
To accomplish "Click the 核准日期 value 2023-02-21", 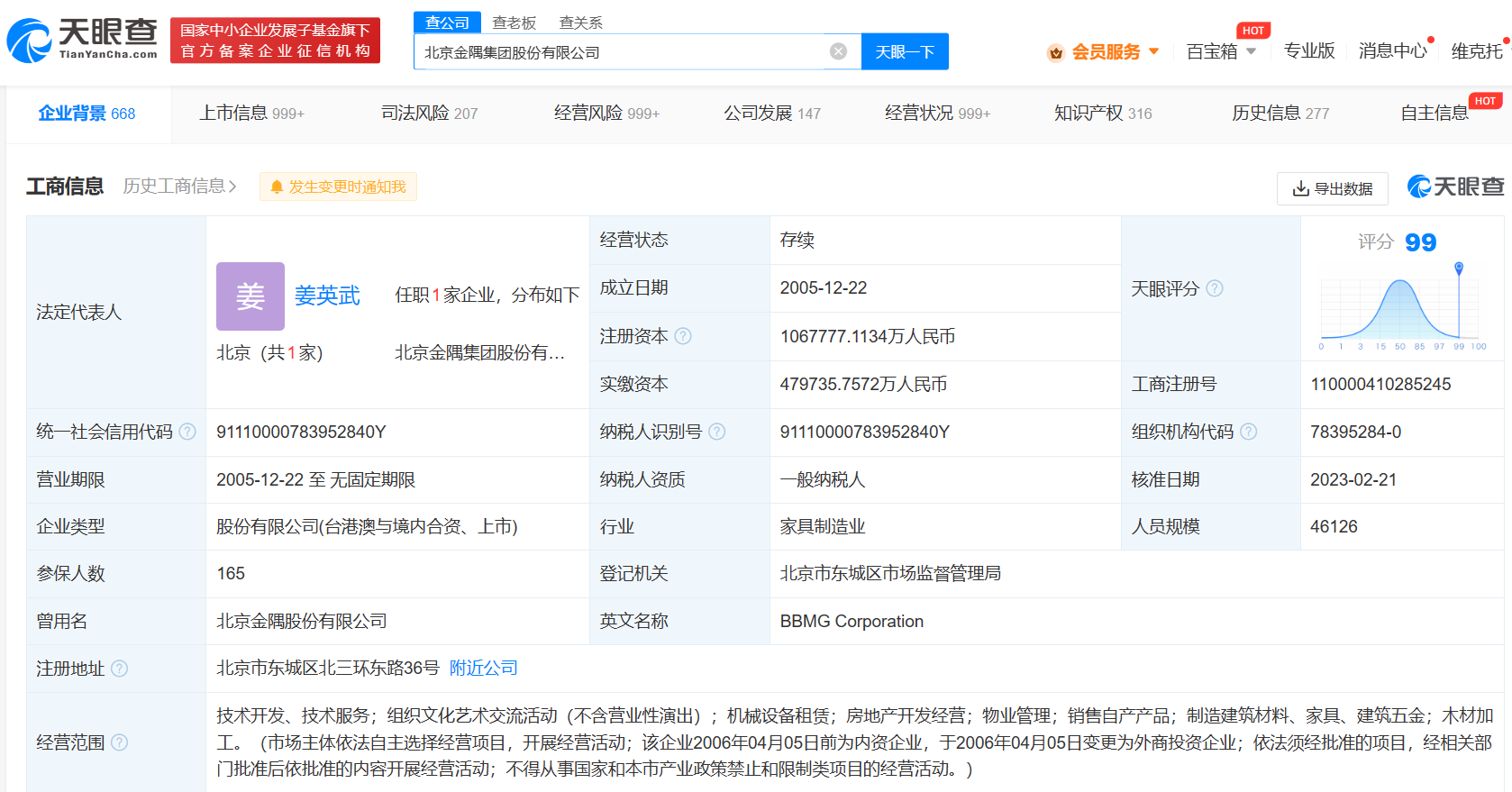I will coord(1353,479).
